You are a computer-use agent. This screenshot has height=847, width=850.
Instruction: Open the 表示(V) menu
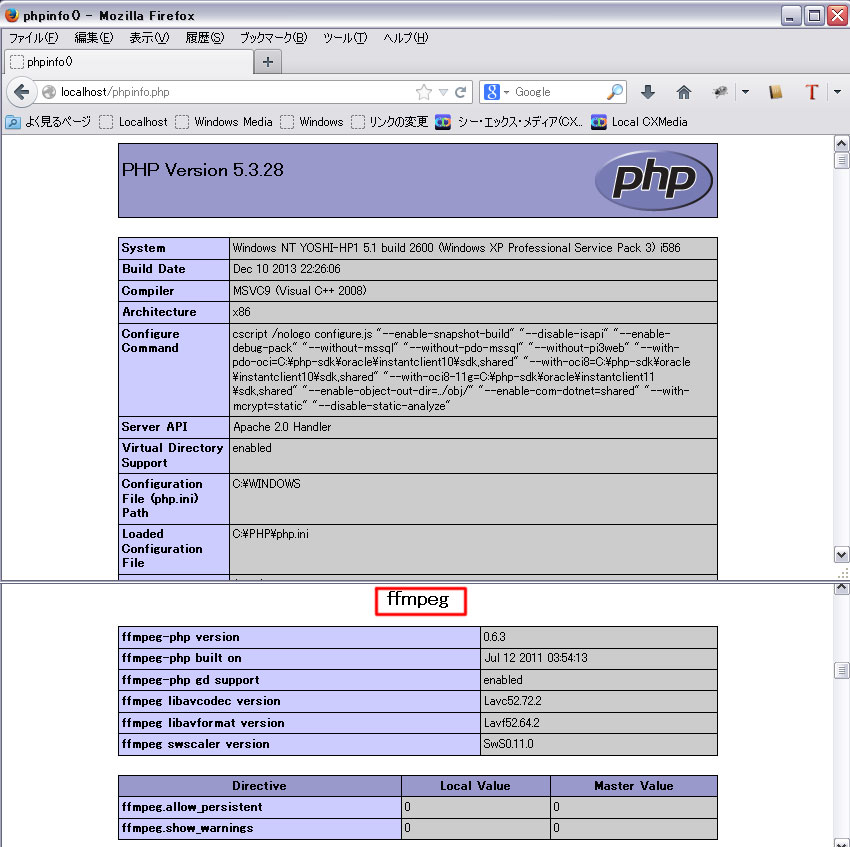tap(149, 38)
